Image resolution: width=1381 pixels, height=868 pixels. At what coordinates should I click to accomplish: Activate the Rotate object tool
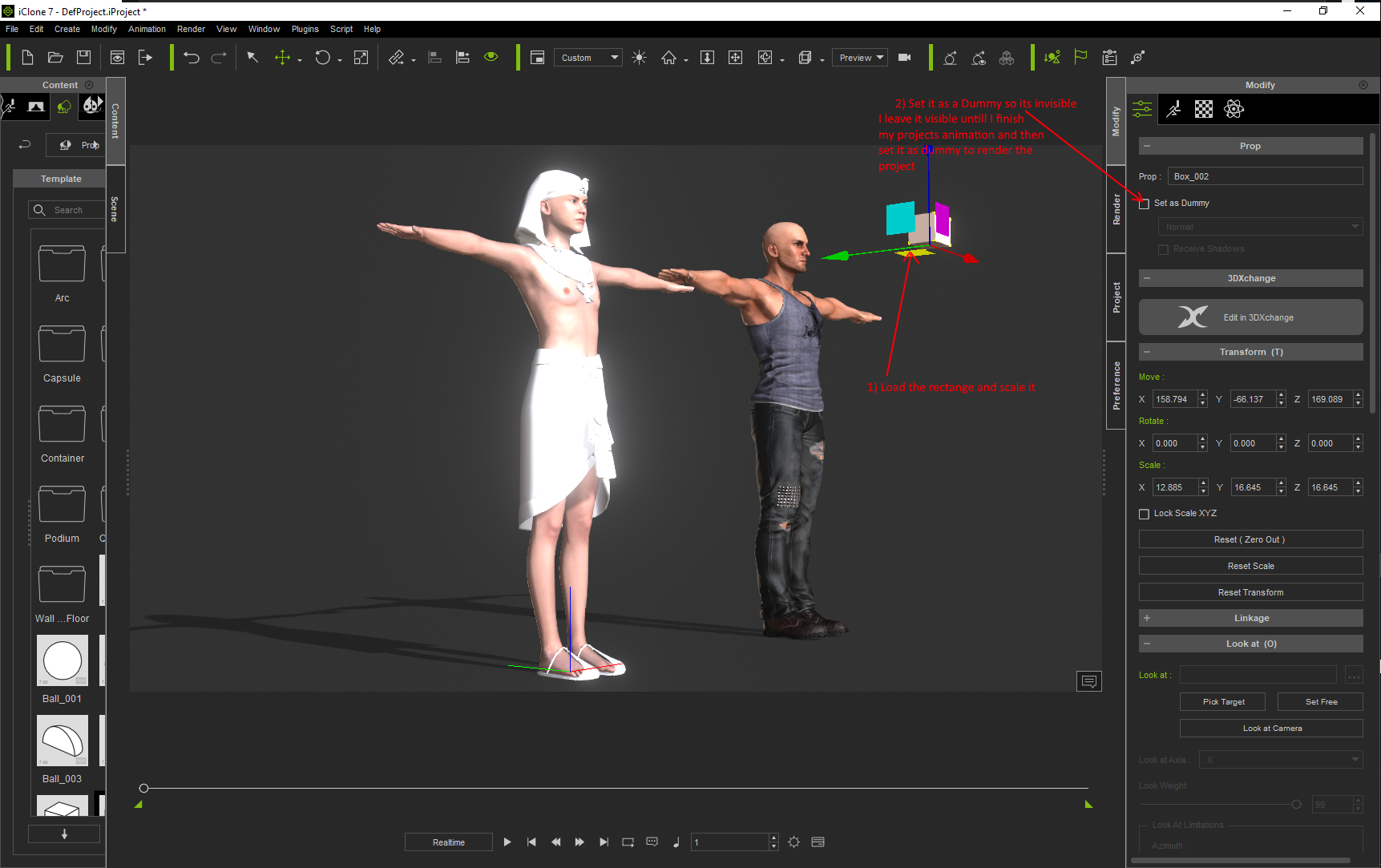tap(322, 57)
